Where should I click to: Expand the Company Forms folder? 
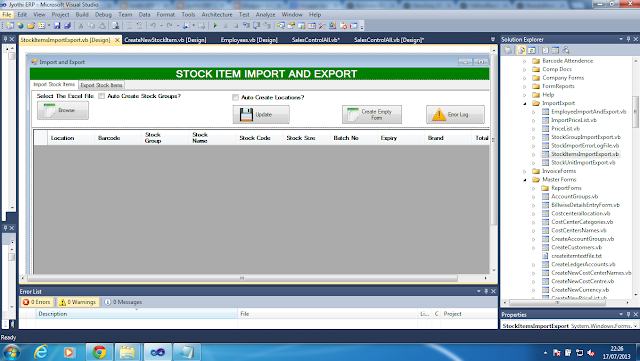[525, 78]
